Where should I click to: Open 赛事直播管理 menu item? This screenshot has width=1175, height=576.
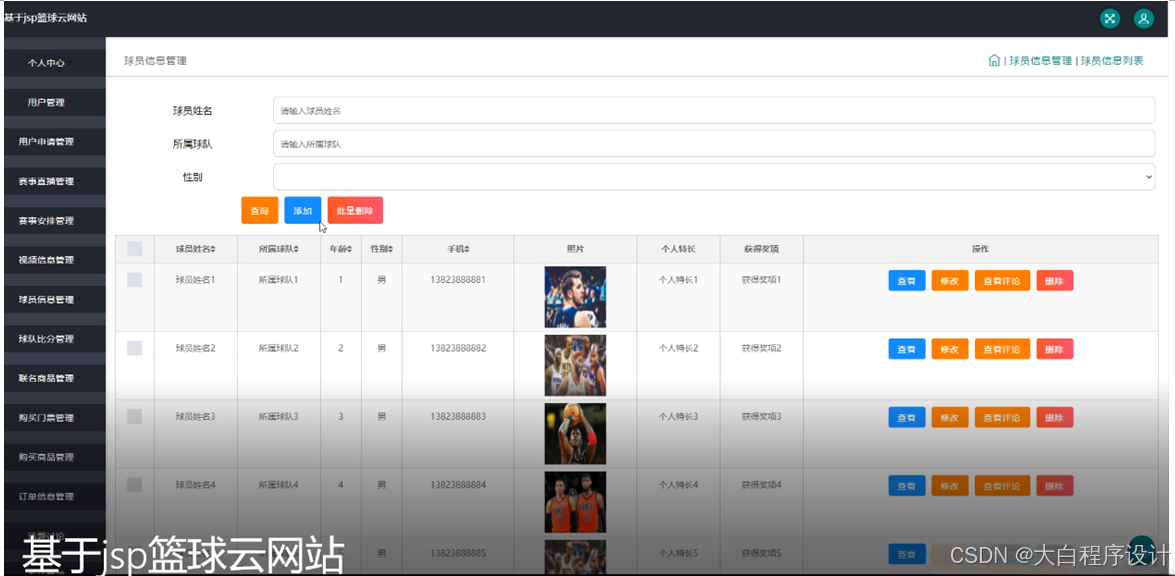click(x=55, y=181)
